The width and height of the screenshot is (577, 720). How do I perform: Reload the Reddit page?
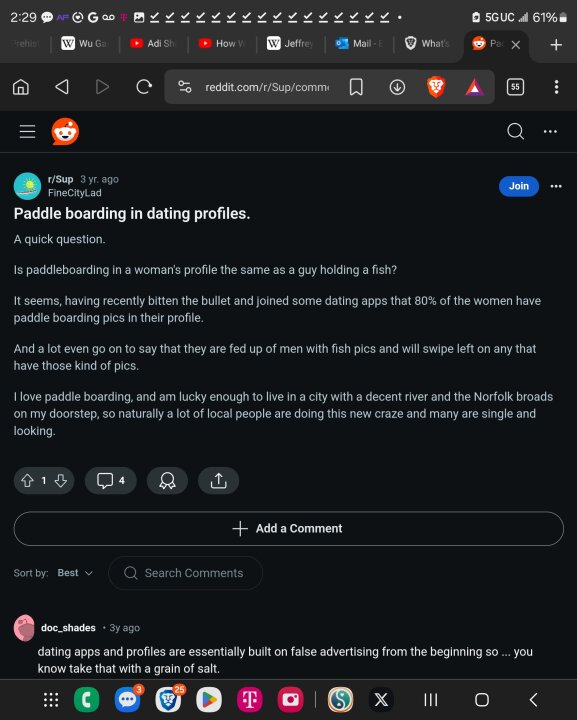144,86
